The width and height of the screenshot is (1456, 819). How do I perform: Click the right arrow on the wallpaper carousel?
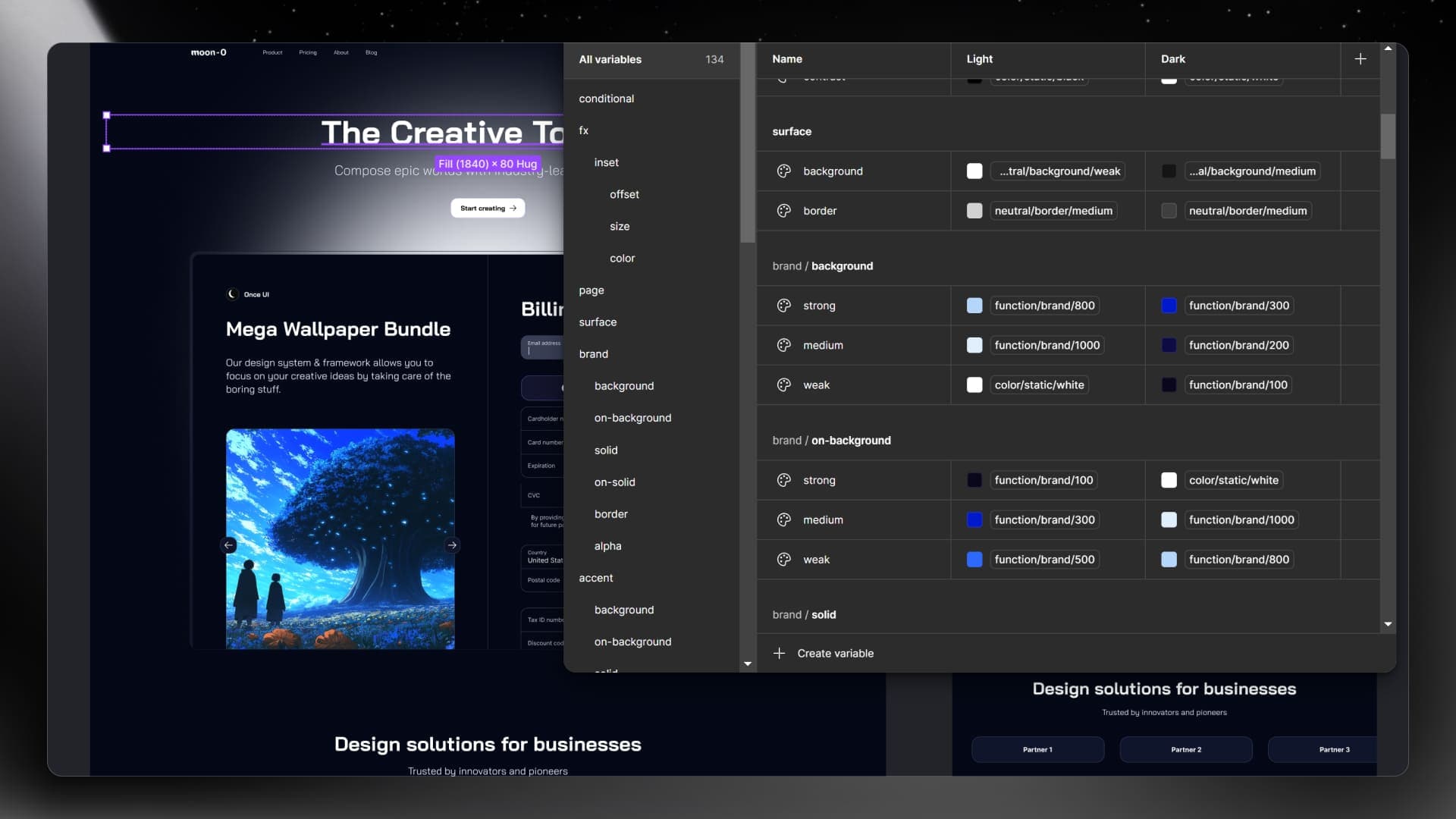453,545
